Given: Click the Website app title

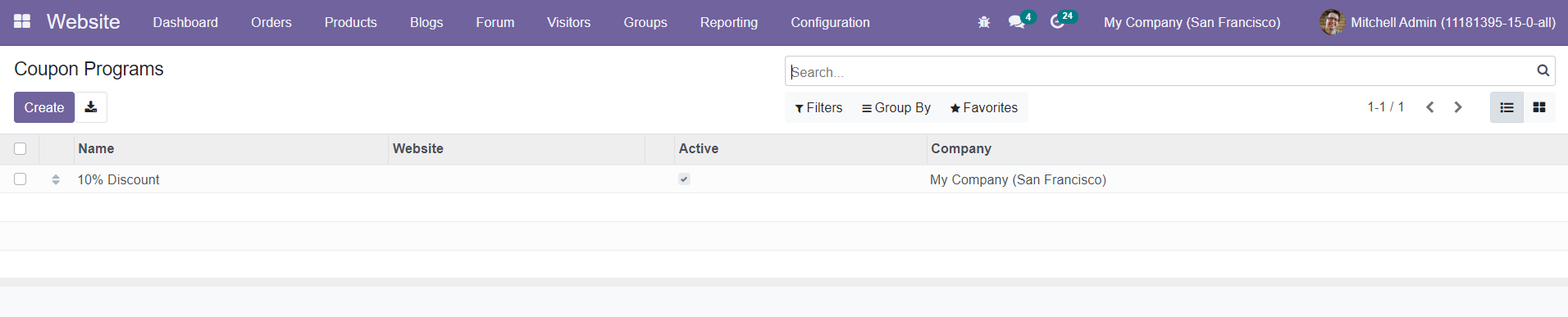Looking at the screenshot, I should pyautogui.click(x=83, y=22).
